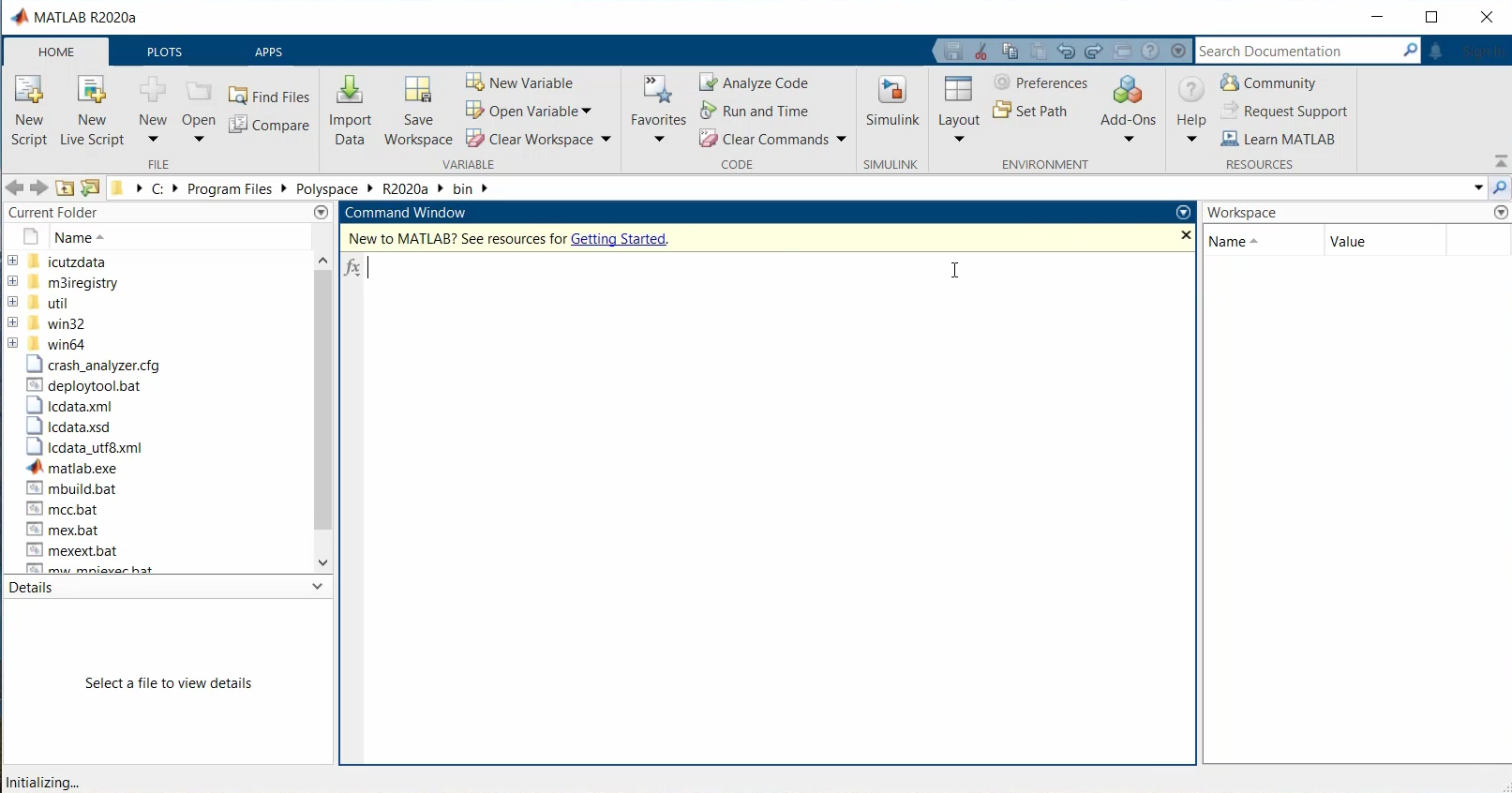This screenshot has width=1512, height=793.
Task: Open the Import Data tool
Action: click(350, 92)
